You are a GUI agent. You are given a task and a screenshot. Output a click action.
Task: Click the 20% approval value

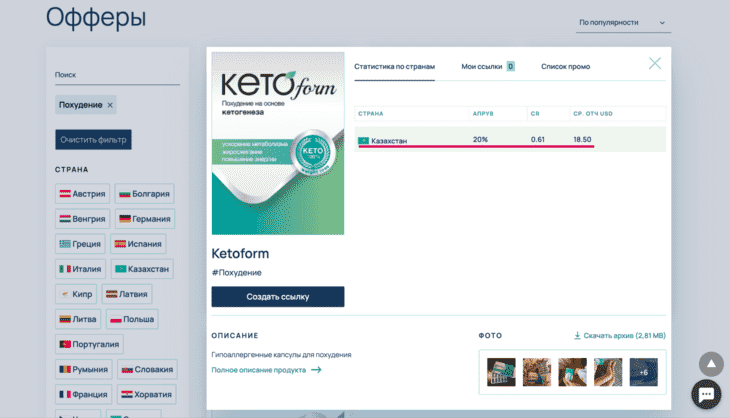pyautogui.click(x=480, y=139)
